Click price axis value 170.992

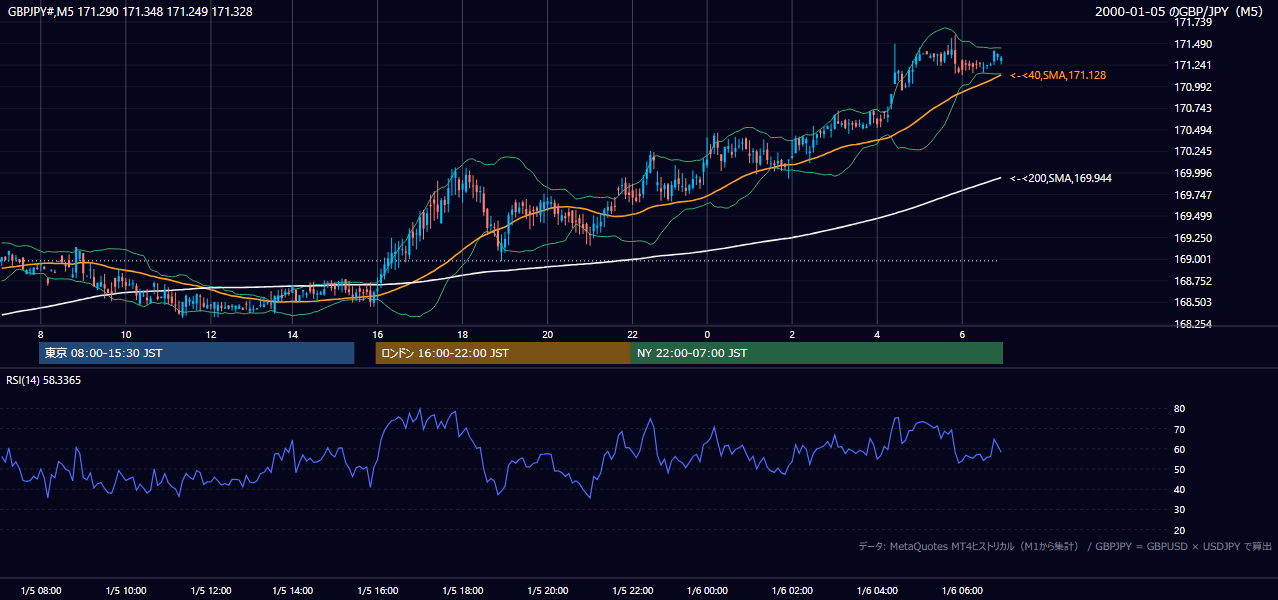pyautogui.click(x=1192, y=87)
